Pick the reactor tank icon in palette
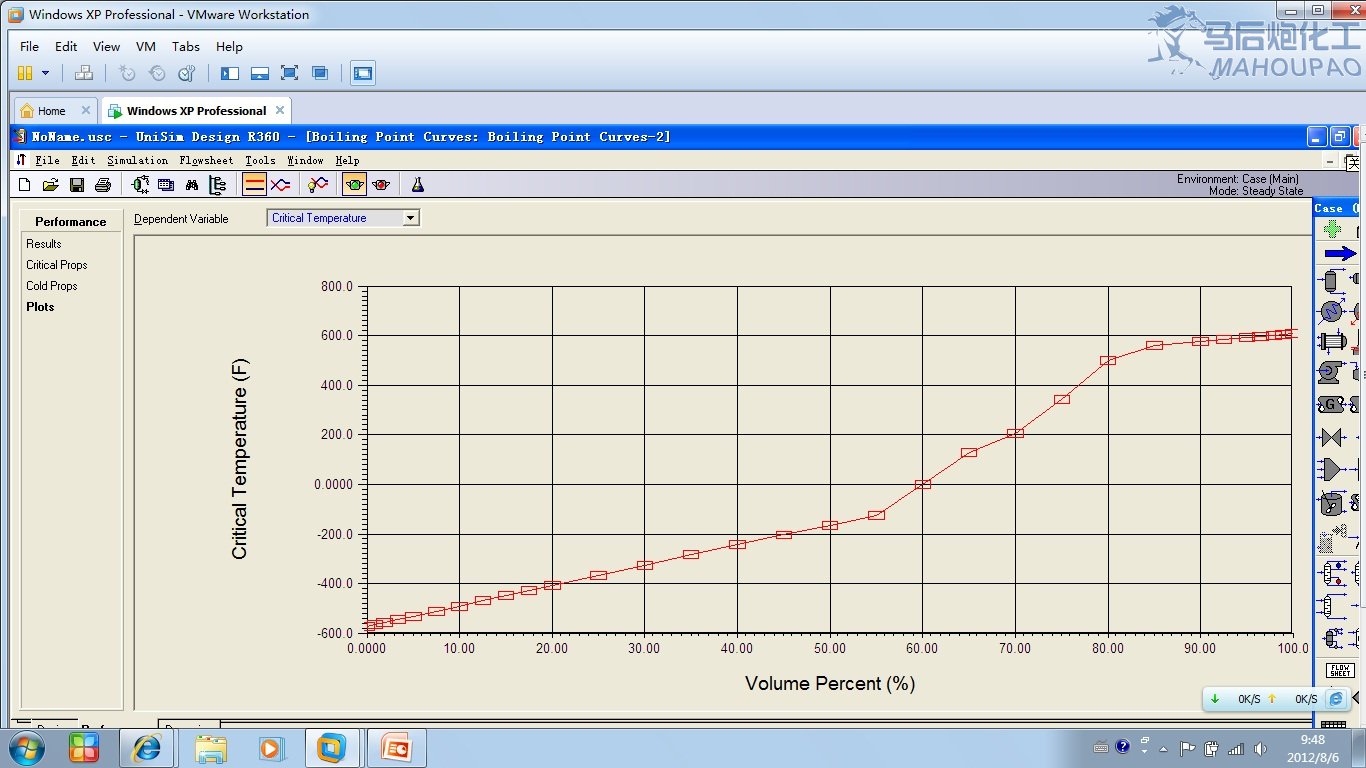 [x=1331, y=503]
